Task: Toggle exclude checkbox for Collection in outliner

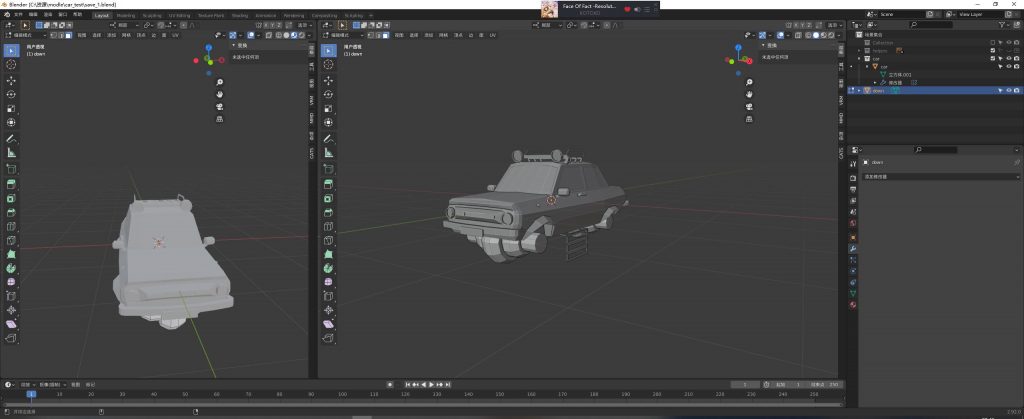Action: pos(992,42)
